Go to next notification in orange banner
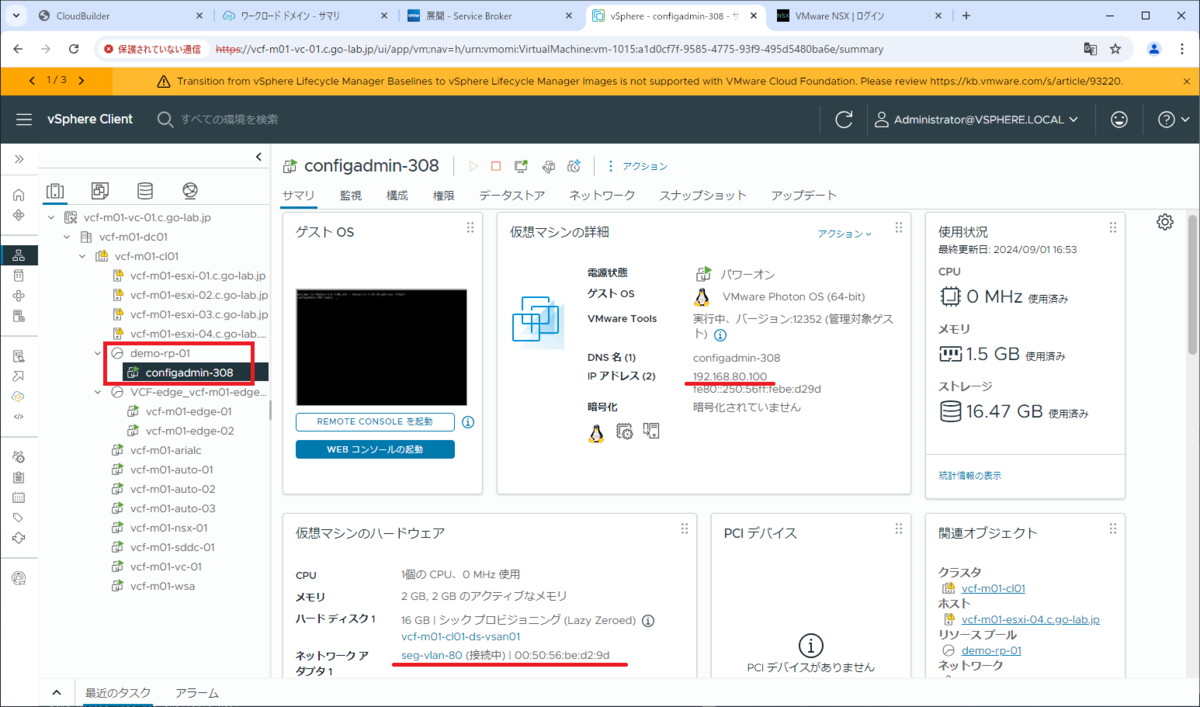 pyautogui.click(x=81, y=81)
